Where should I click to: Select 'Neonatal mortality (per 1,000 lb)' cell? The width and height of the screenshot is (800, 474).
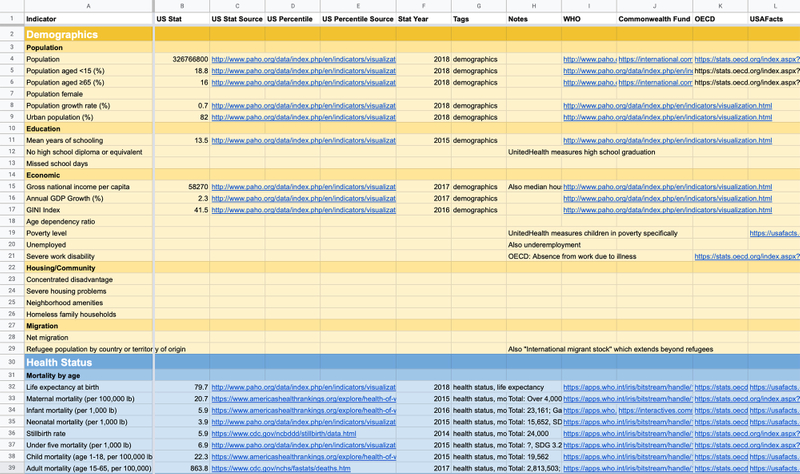coord(88,422)
